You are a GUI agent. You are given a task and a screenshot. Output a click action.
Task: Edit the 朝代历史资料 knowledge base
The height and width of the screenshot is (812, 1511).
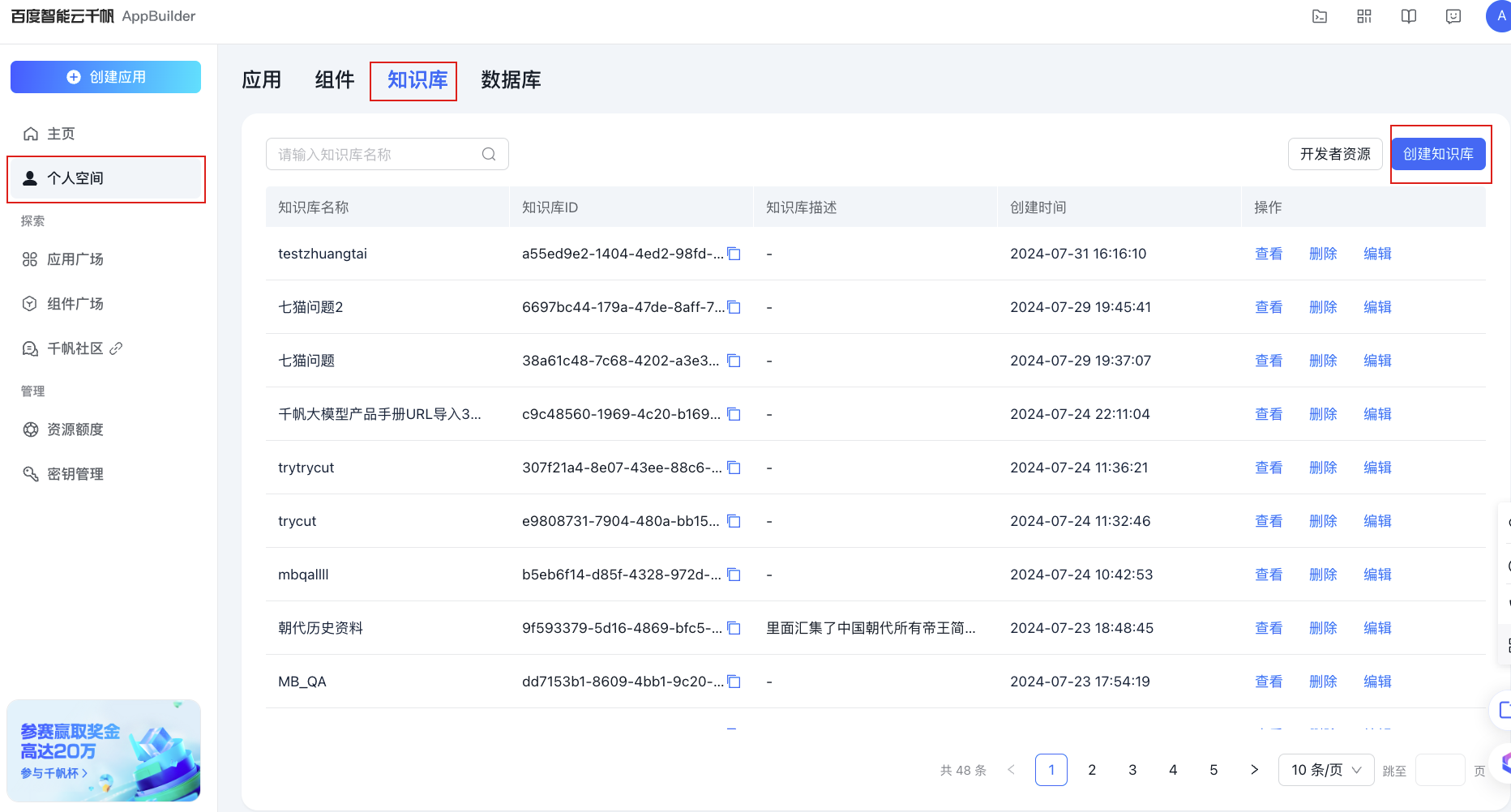pos(1377,628)
